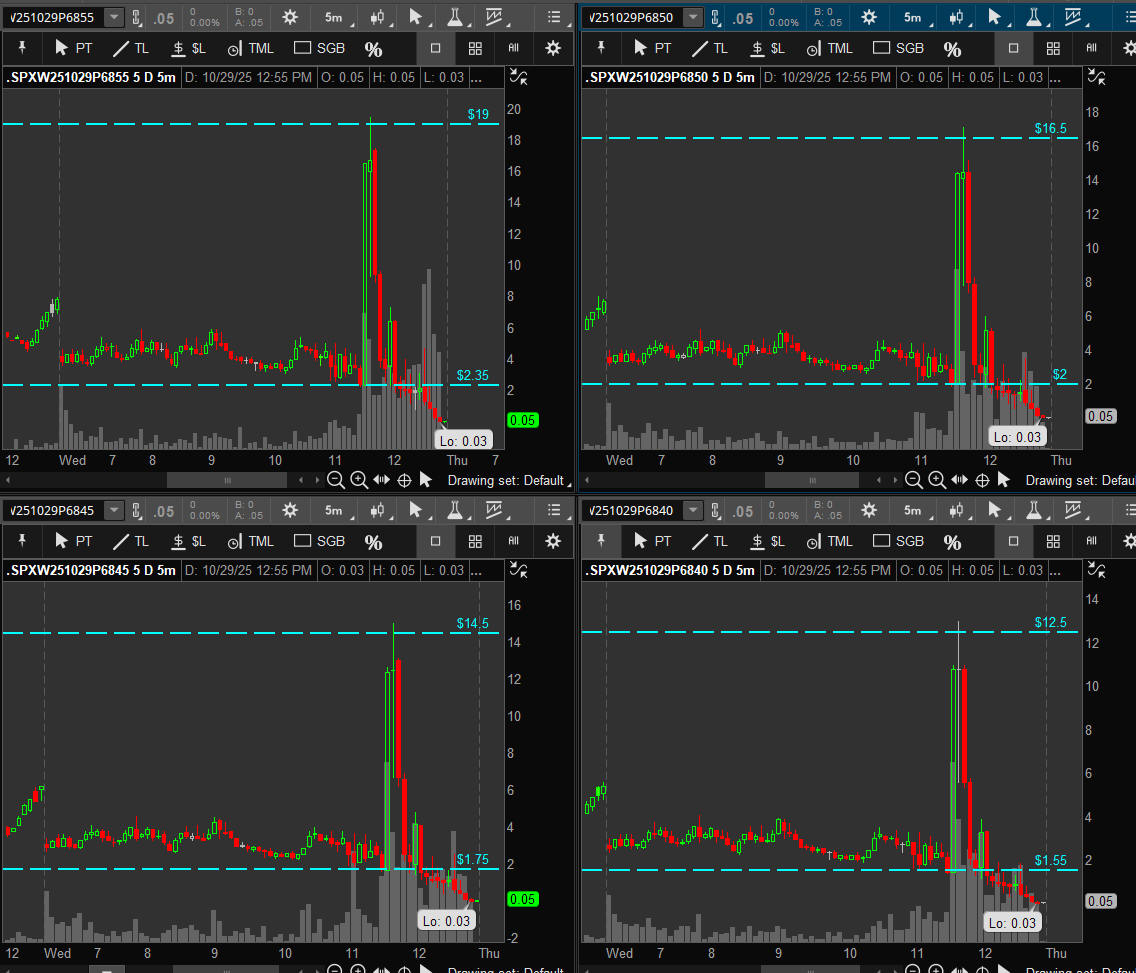Open the symbol dropdown for P6855 chart
The height and width of the screenshot is (973, 1136).
114,17
